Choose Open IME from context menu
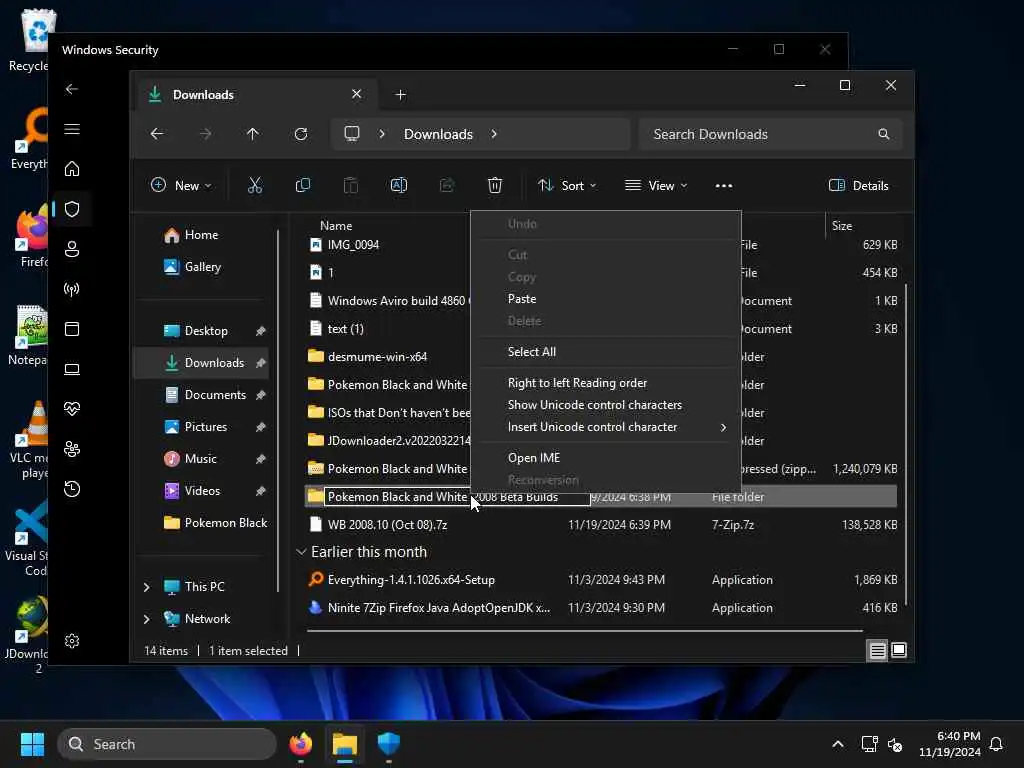This screenshot has width=1024, height=768. 605,458
